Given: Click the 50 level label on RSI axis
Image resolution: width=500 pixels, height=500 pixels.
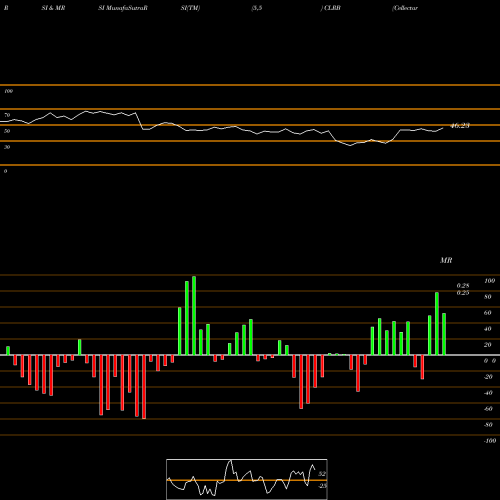Looking at the screenshot, I should tap(7, 131).
